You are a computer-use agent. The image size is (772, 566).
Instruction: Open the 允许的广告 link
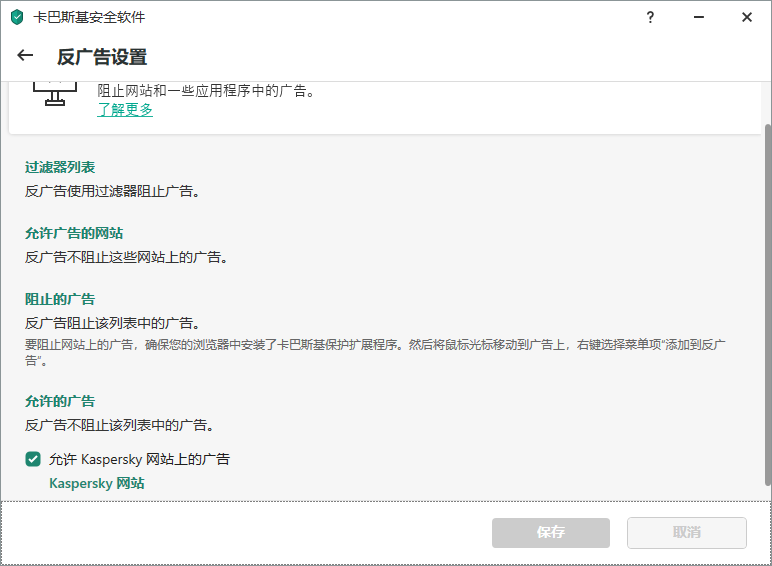click(x=60, y=401)
